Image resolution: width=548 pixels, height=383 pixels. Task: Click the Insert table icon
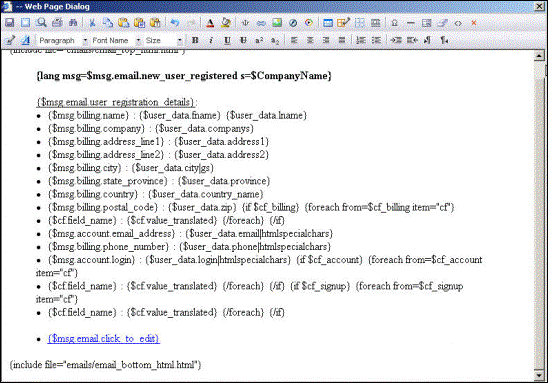click(x=328, y=23)
